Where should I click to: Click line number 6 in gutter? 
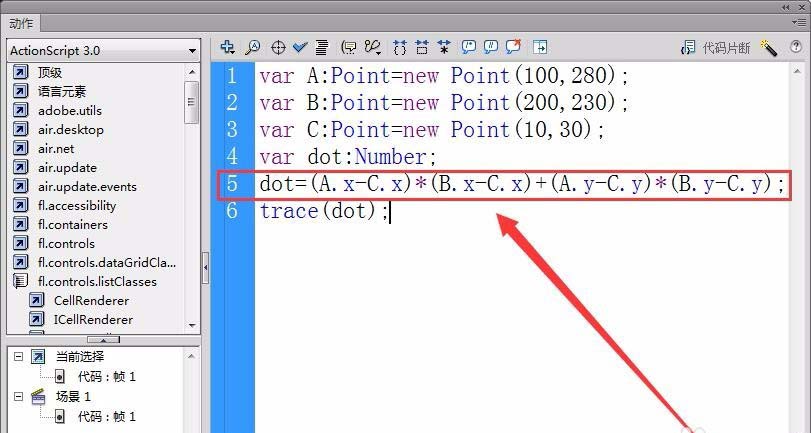pos(232,211)
